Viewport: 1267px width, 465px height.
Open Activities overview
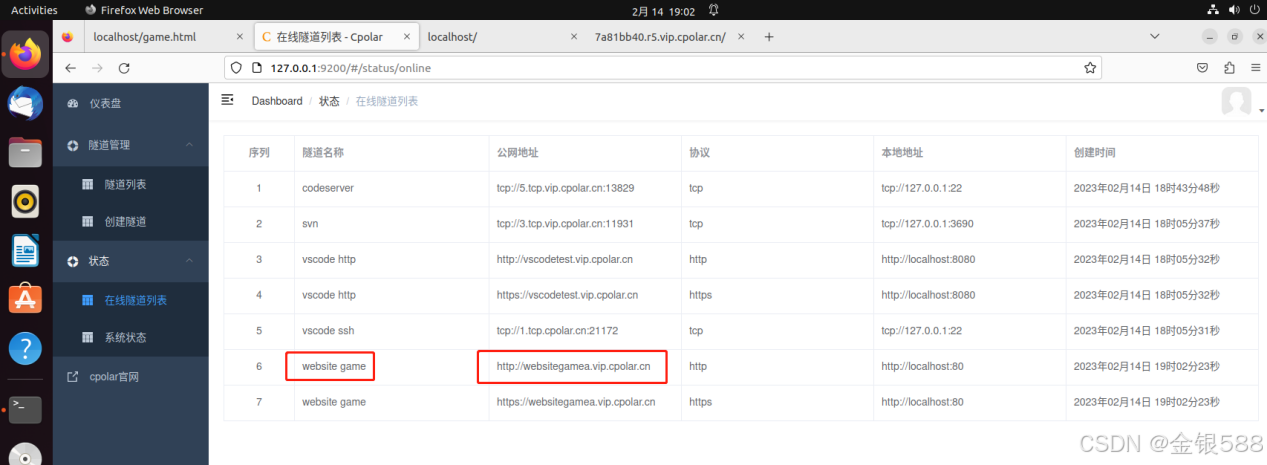pyautogui.click(x=34, y=10)
